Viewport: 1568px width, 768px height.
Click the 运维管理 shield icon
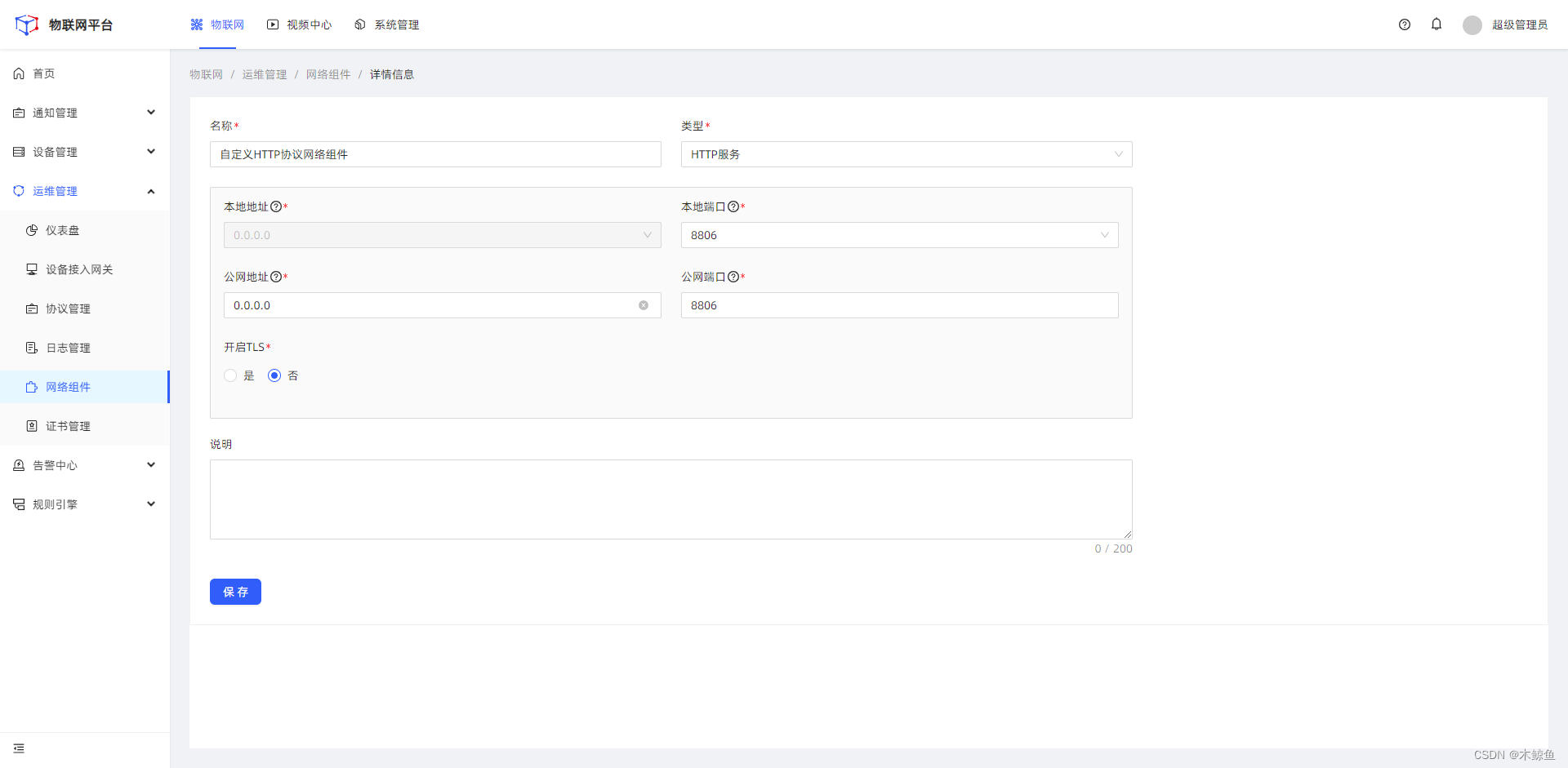[19, 191]
